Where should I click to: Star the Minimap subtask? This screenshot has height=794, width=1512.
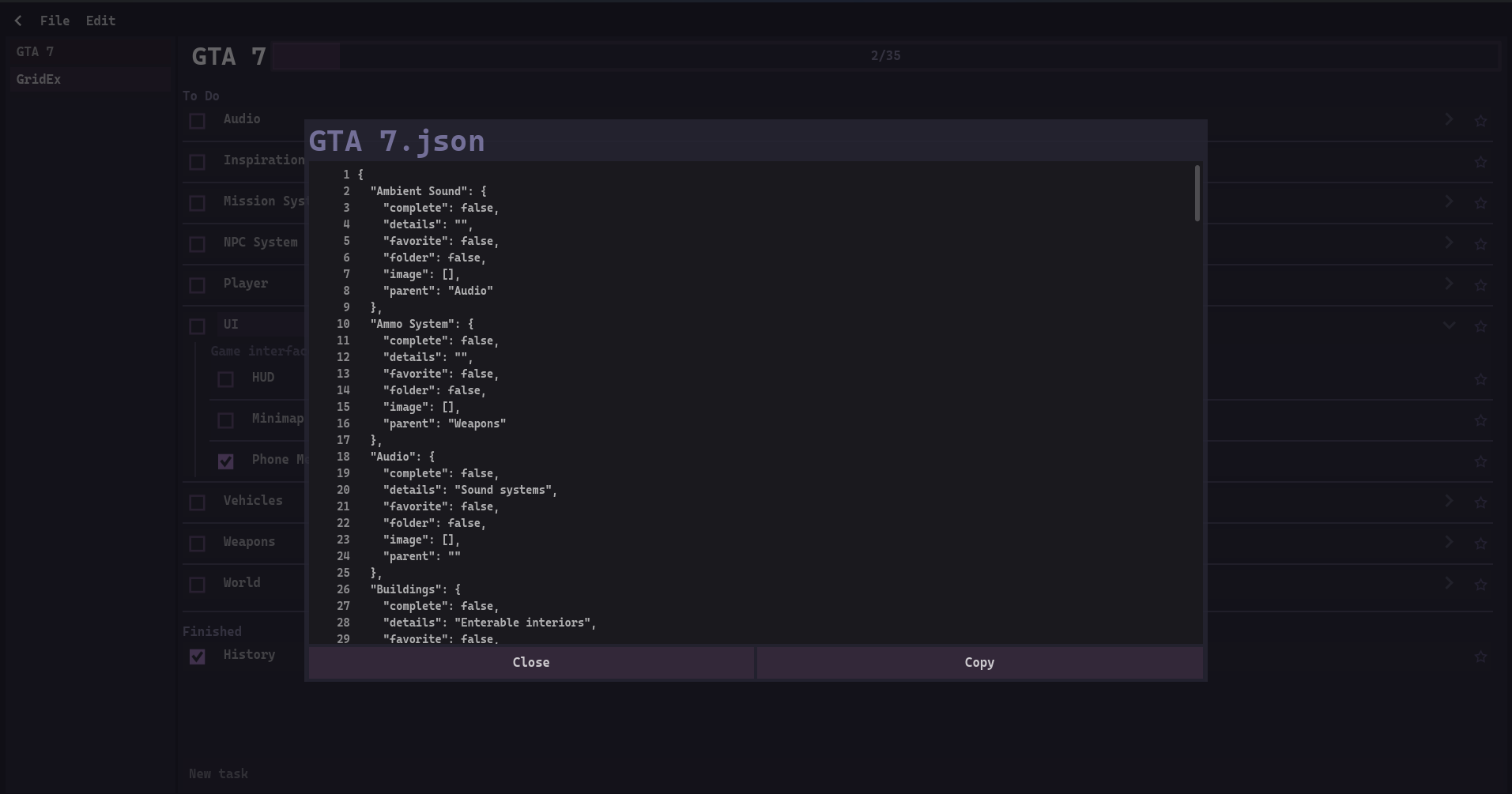click(1480, 420)
